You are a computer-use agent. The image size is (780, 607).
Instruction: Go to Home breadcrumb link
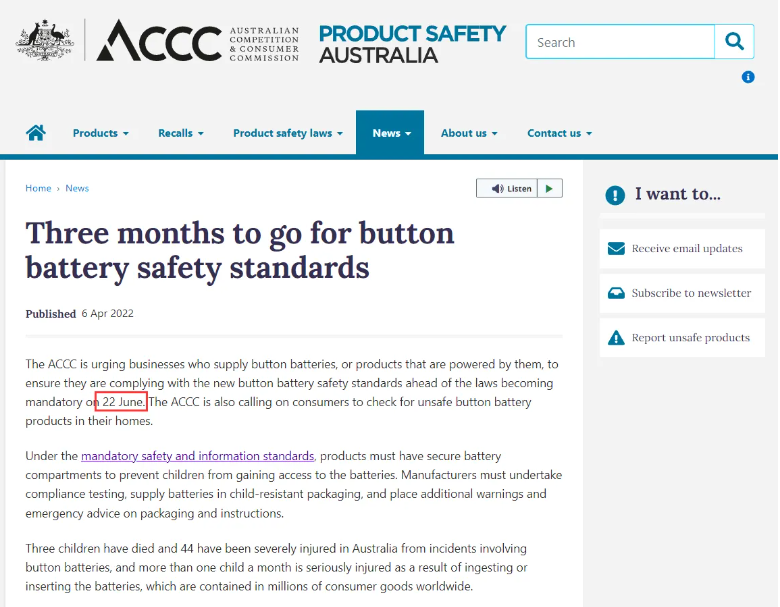click(x=38, y=188)
